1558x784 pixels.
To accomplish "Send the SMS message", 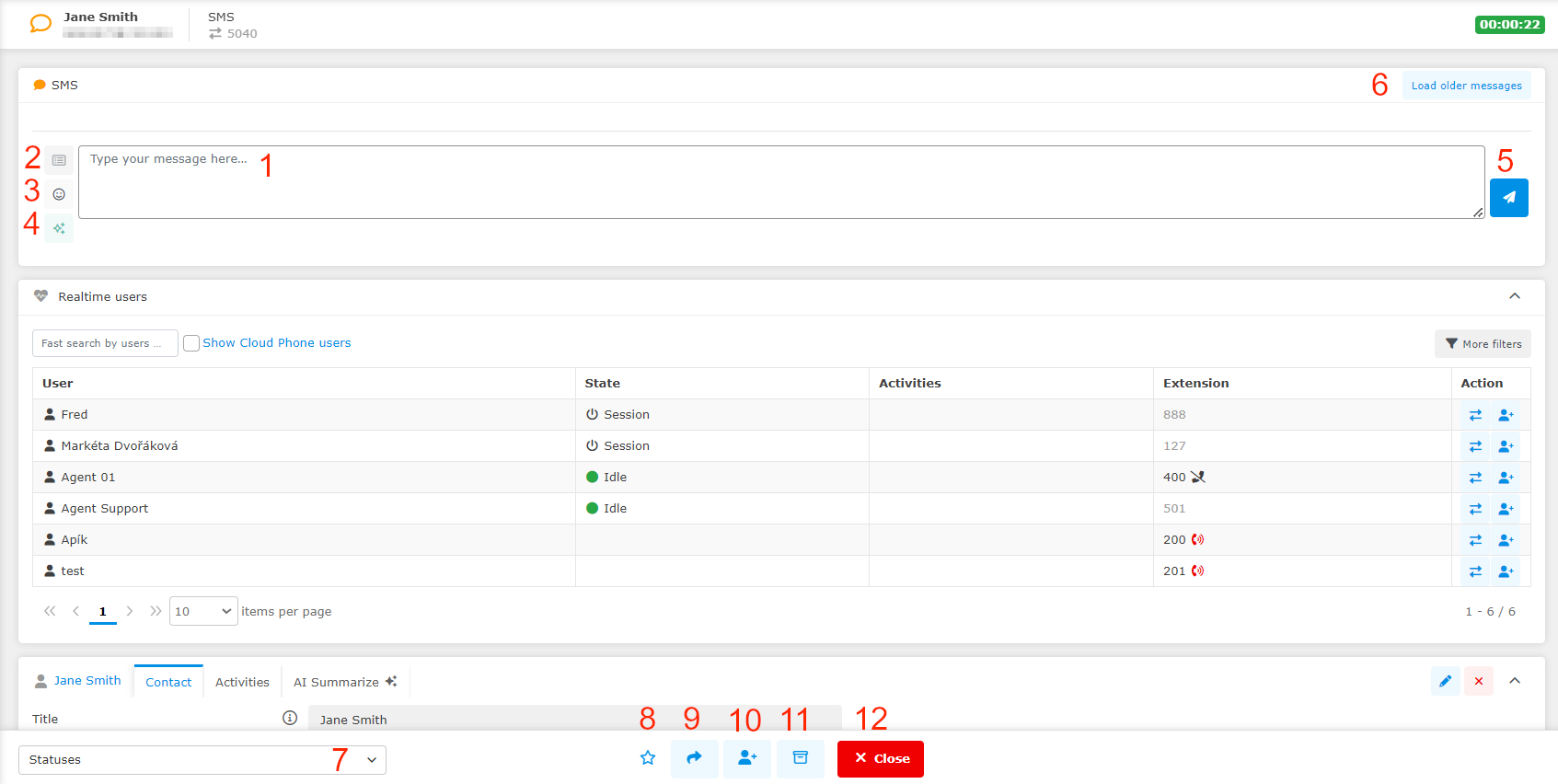I will (x=1508, y=198).
